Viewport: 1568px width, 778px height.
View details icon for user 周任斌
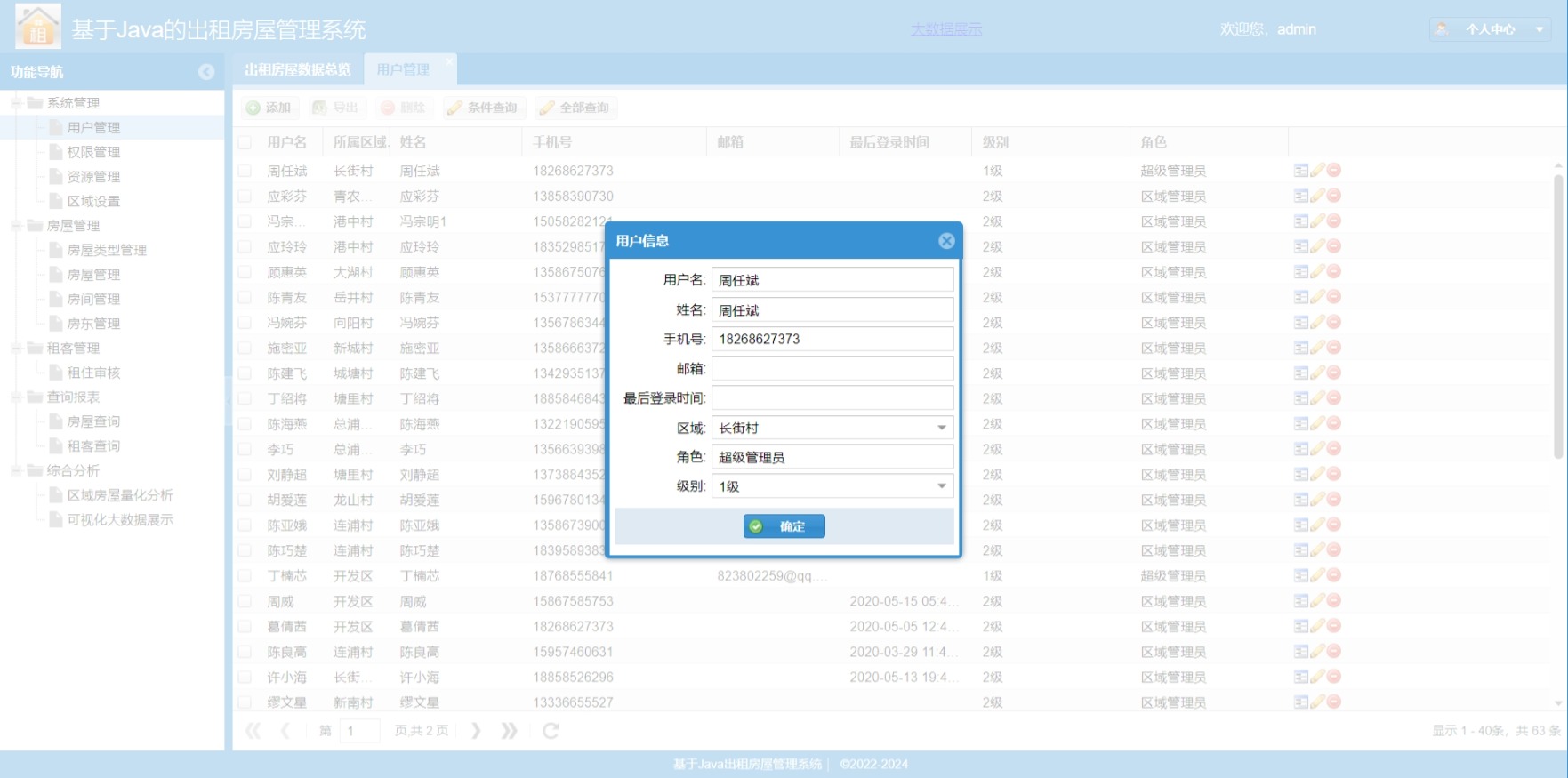(1301, 170)
